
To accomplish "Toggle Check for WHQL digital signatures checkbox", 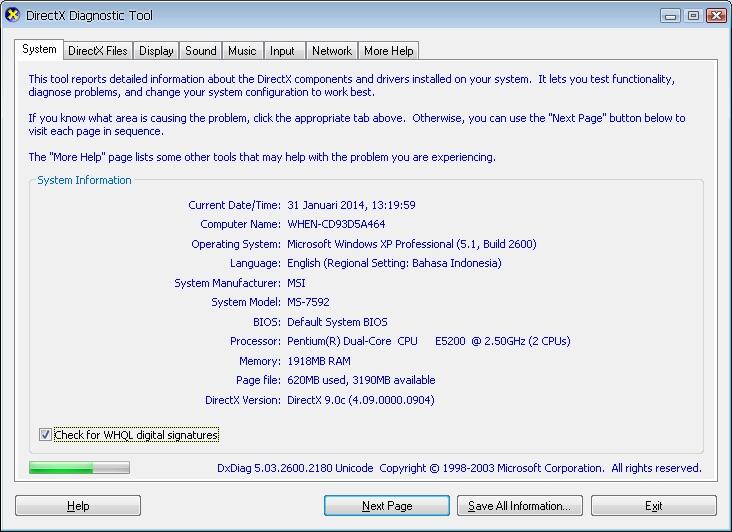I will [45, 434].
